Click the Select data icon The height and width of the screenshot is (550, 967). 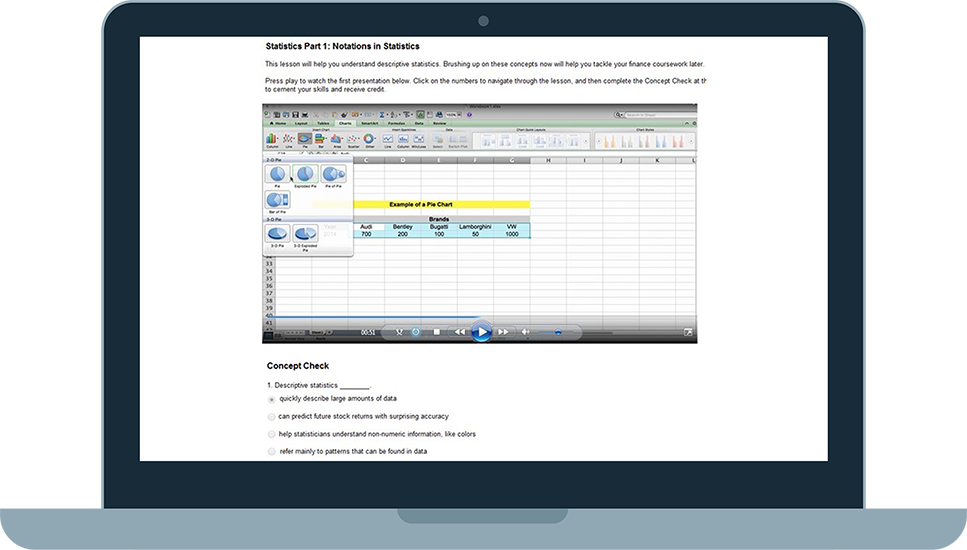point(438,140)
